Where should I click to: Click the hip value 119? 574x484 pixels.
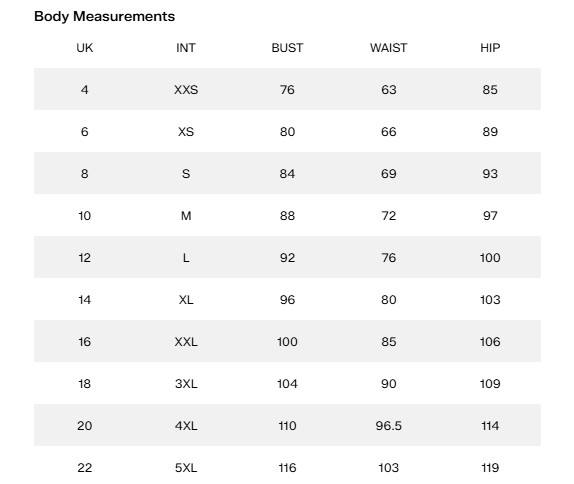tap(490, 468)
